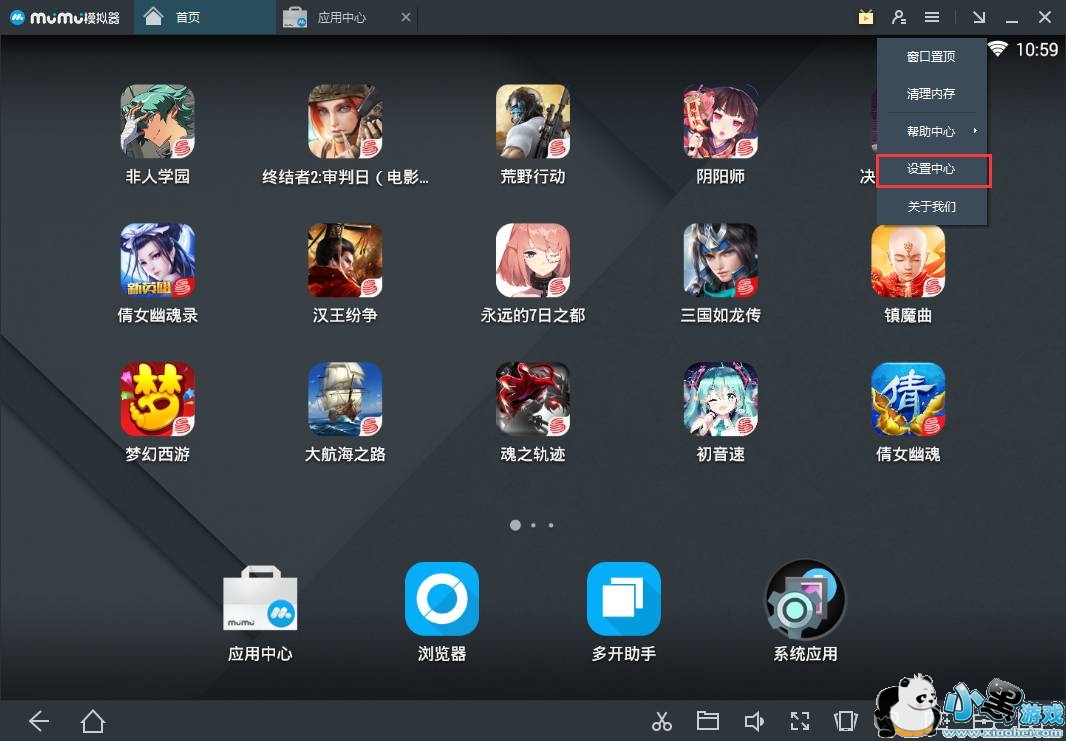Open 终结者2:审判日 app icon
Screen dimensions: 1066x741
pos(345,122)
